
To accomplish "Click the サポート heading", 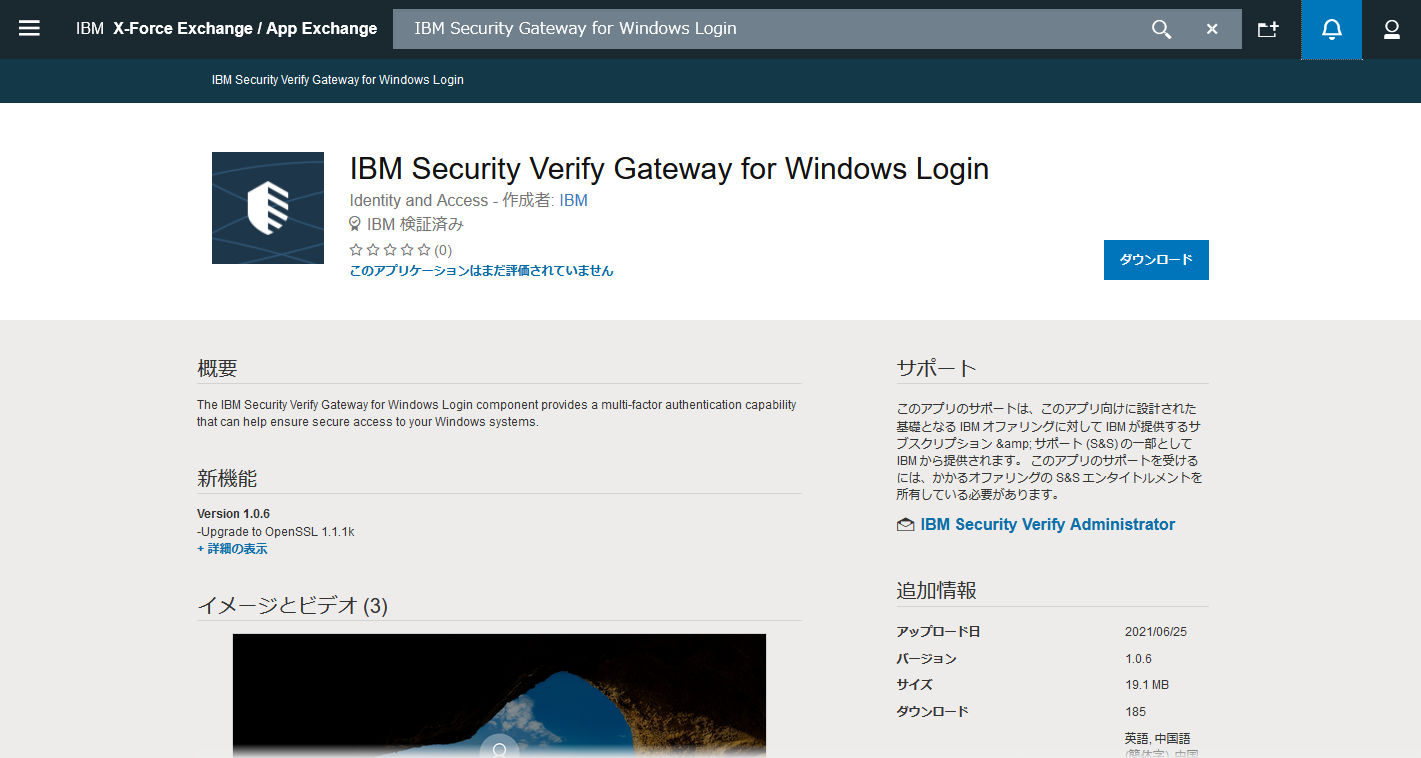I will pos(937,368).
